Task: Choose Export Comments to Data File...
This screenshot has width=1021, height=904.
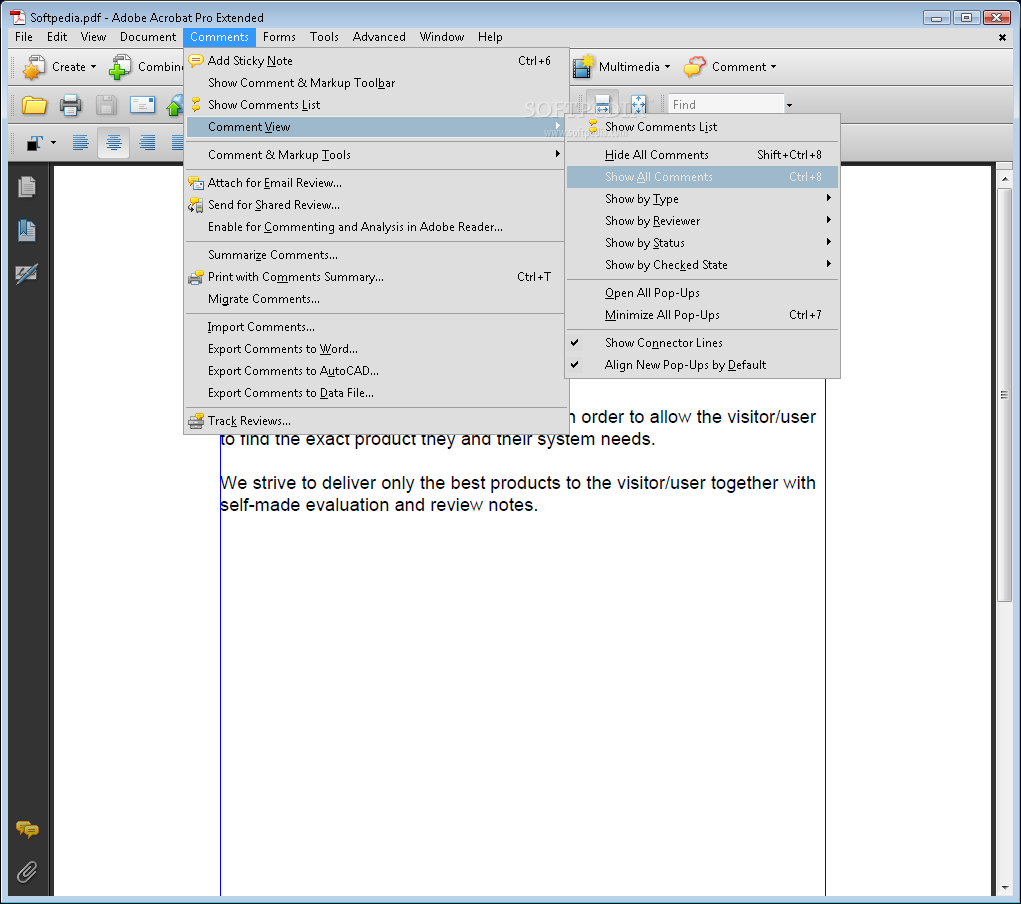Action: coord(376,393)
